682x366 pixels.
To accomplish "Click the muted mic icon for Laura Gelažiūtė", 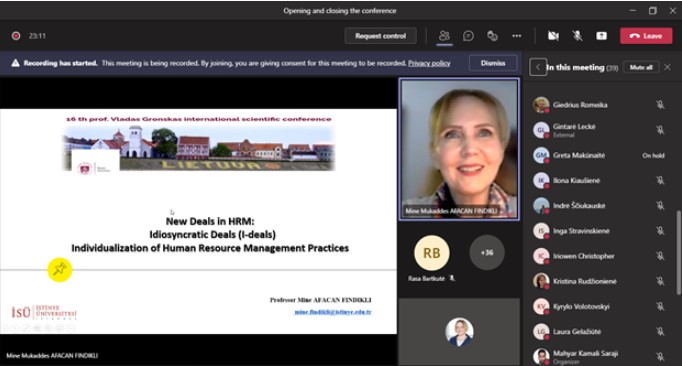I will click(660, 332).
